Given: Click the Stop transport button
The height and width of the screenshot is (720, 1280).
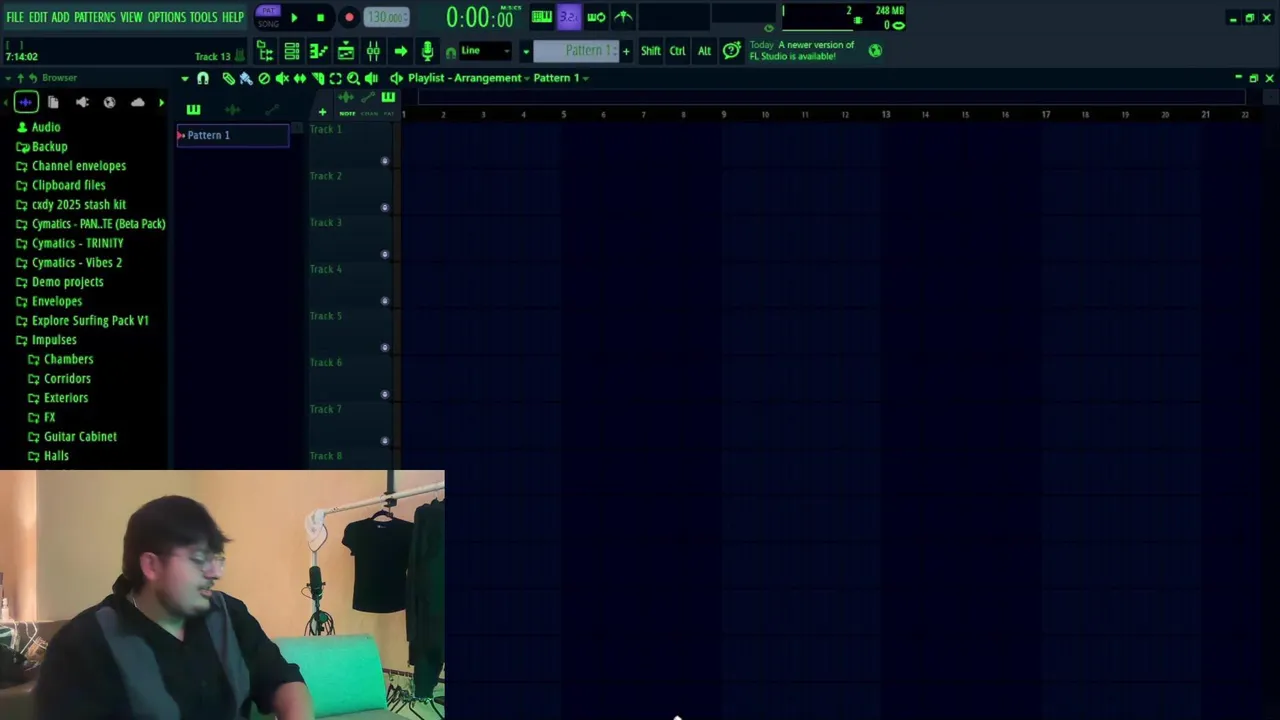Looking at the screenshot, I should click(320, 17).
